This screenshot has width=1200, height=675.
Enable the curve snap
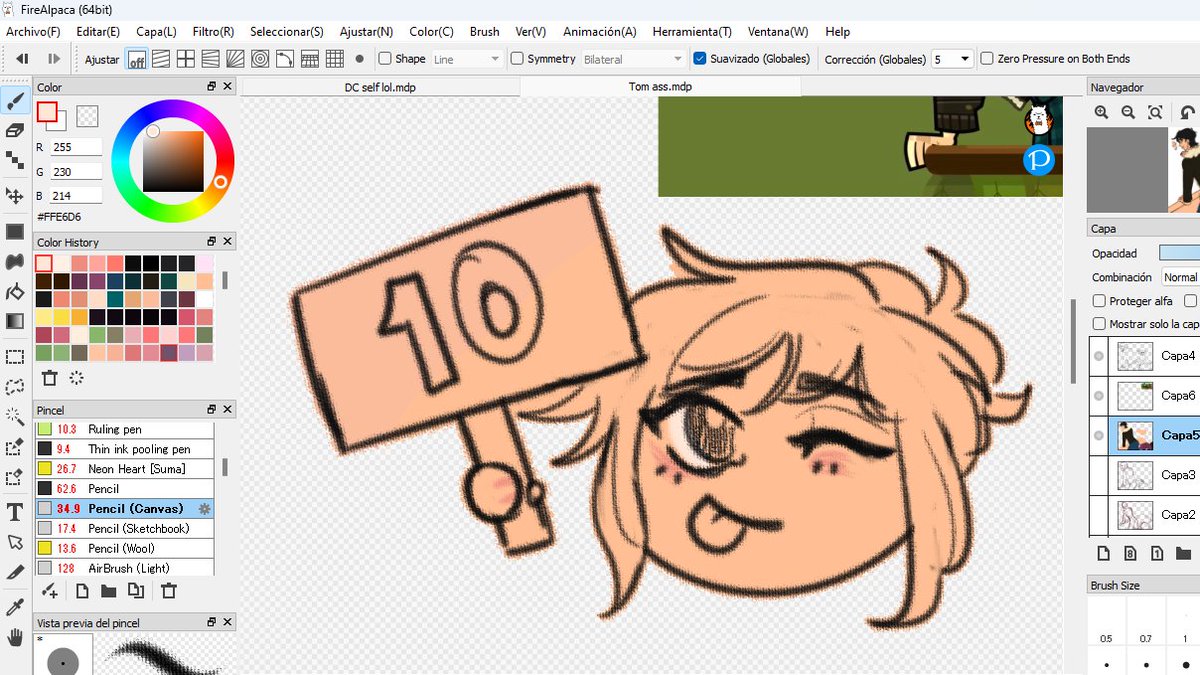point(285,59)
